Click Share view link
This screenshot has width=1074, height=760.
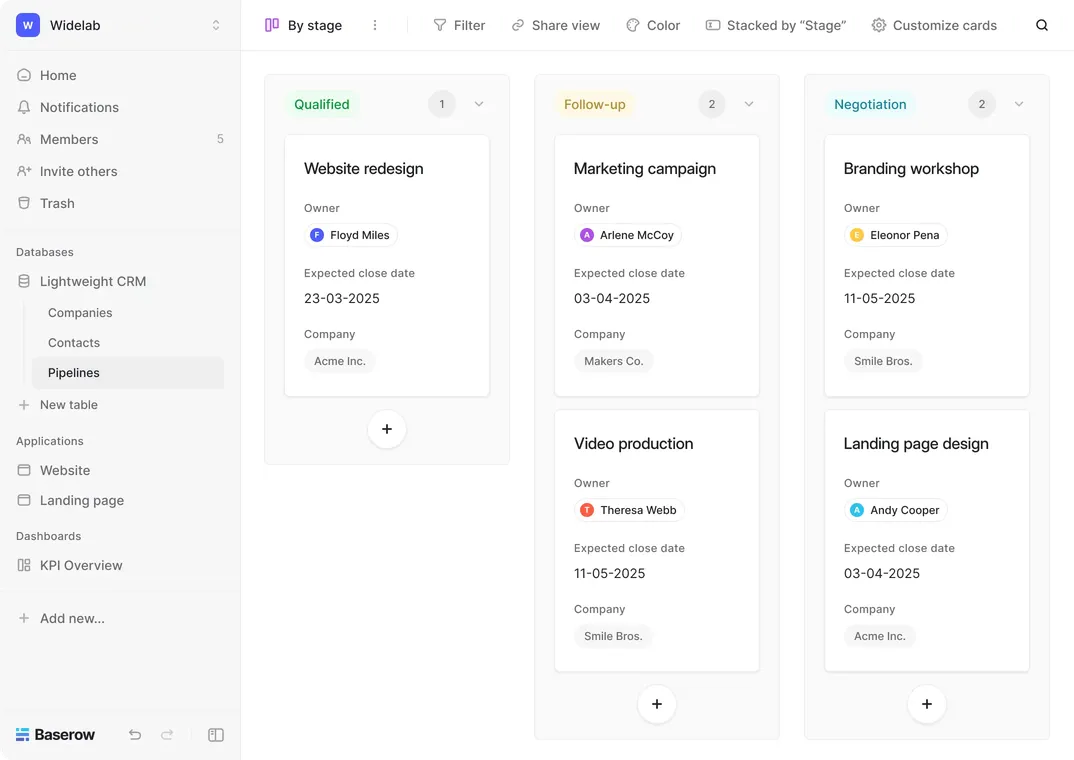click(556, 25)
